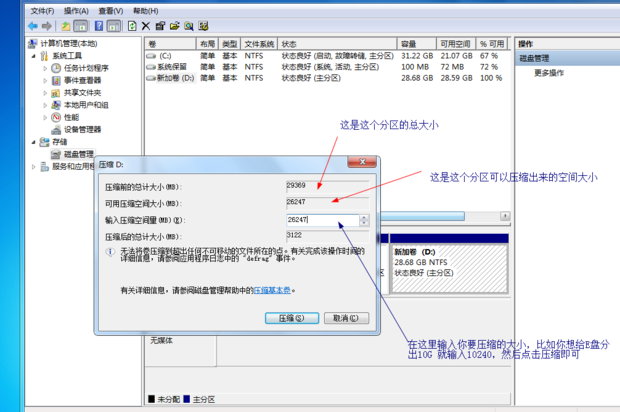
Task: Click the Properties toolbar icon
Action: (161, 25)
